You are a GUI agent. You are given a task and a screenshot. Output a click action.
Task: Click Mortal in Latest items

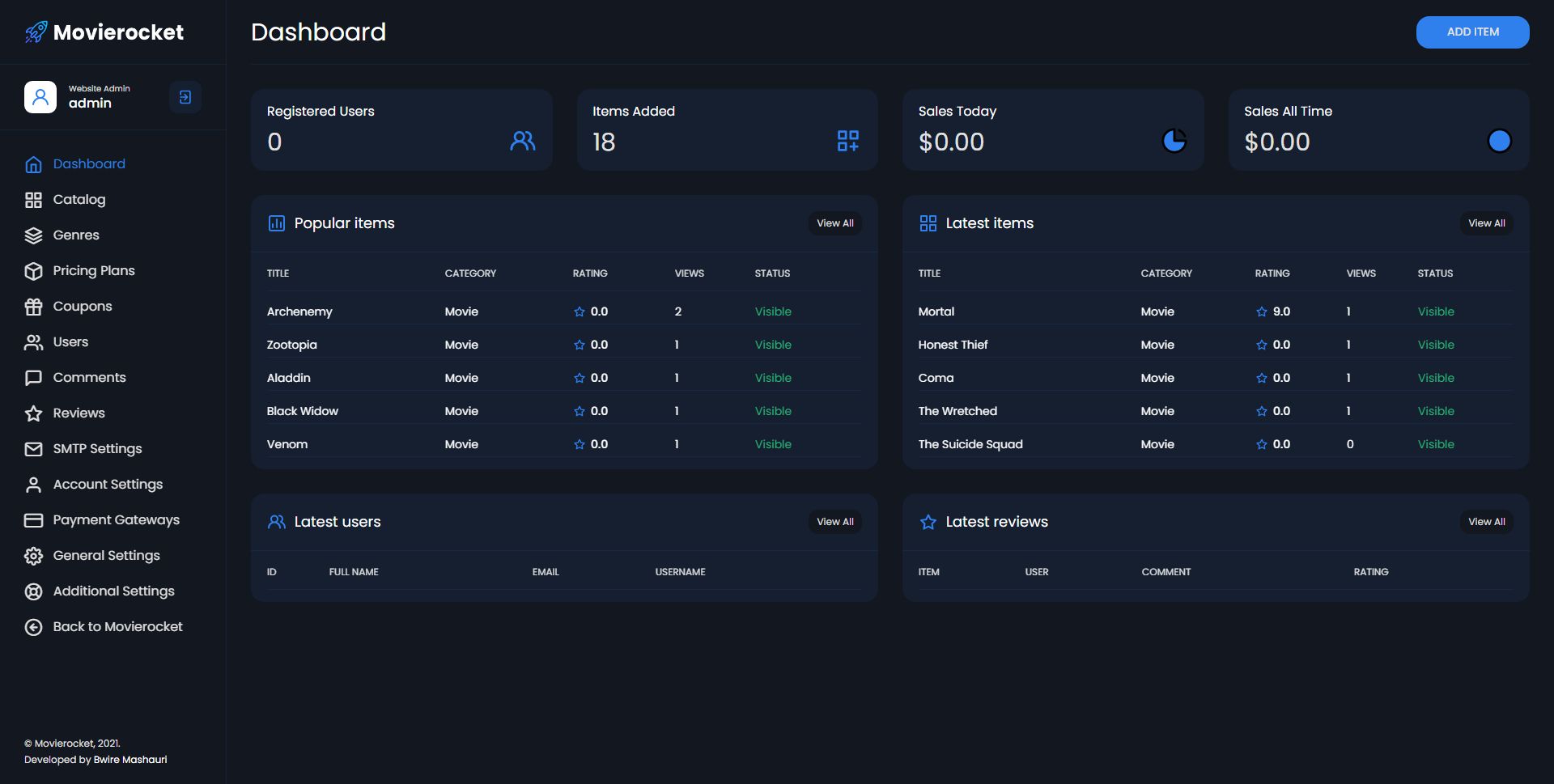pyautogui.click(x=936, y=311)
